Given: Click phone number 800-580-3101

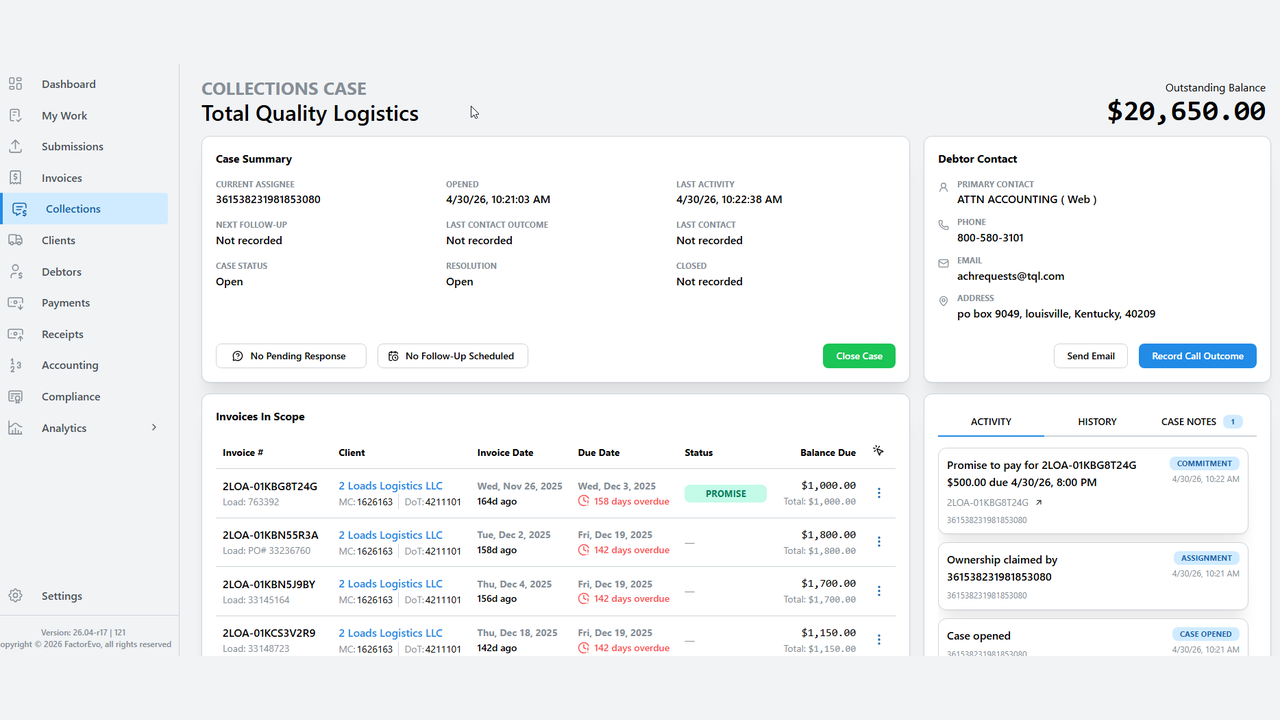Looking at the screenshot, I should [990, 238].
